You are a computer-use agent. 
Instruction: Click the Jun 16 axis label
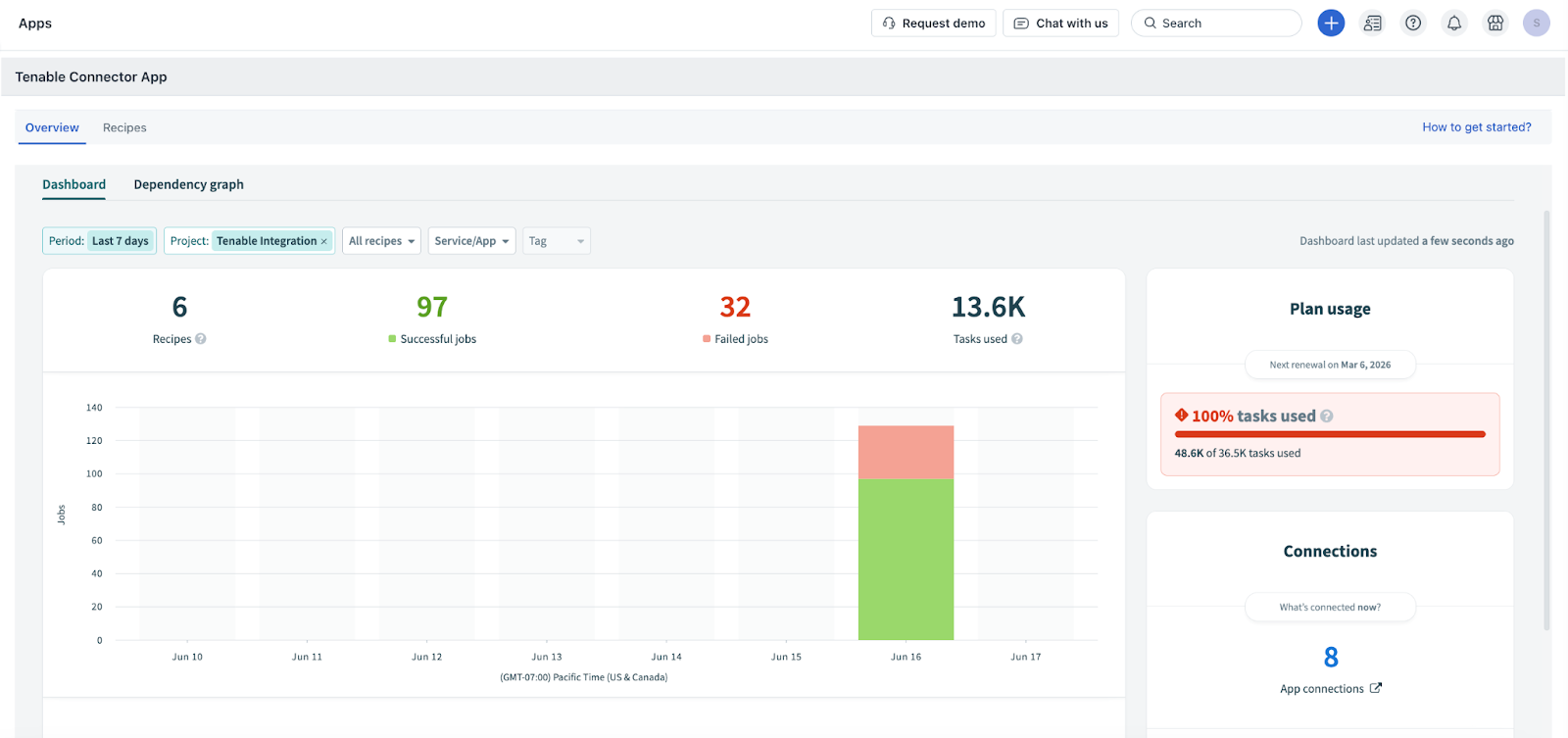click(x=906, y=657)
